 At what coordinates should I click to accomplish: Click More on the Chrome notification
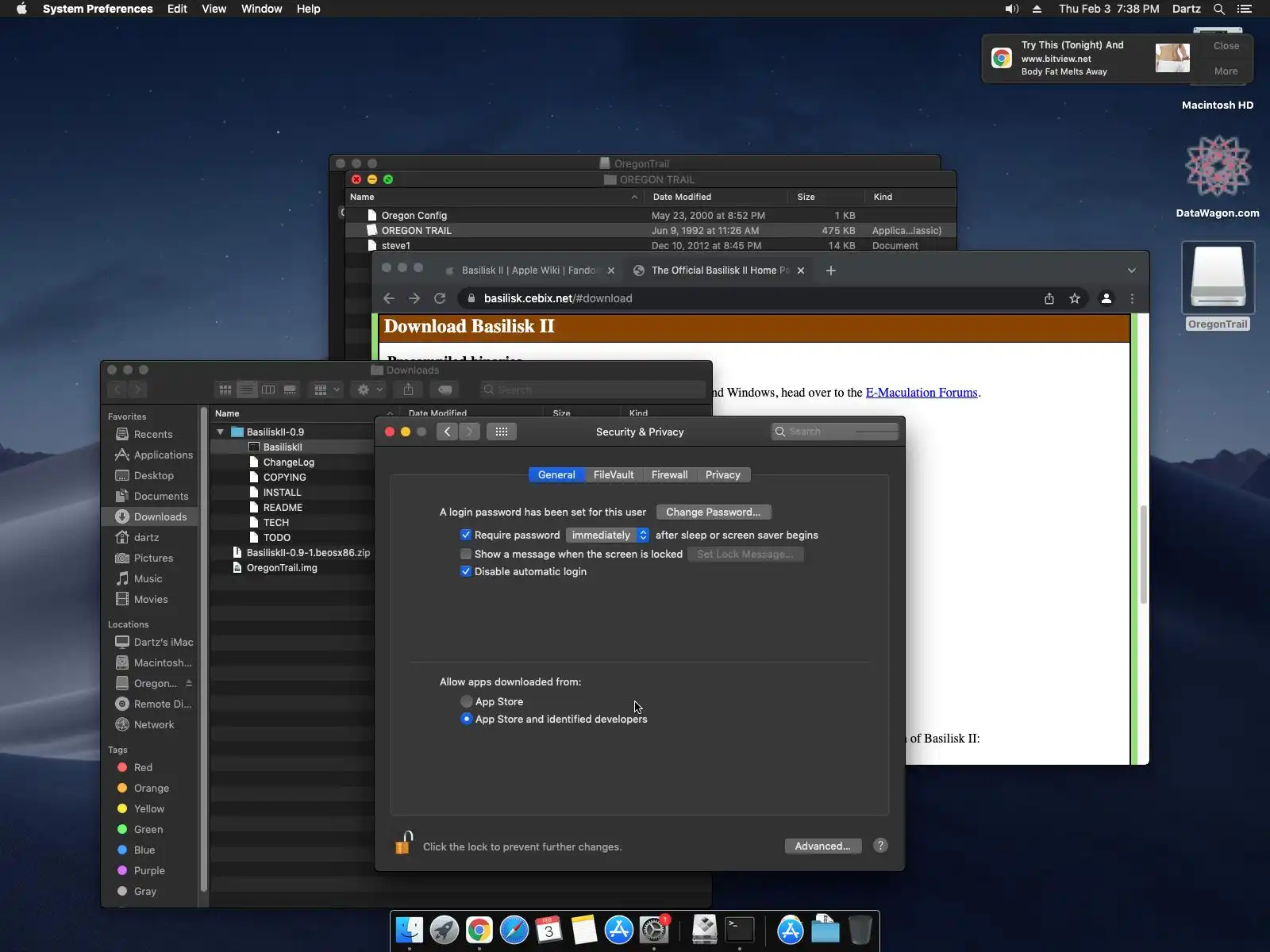click(x=1226, y=71)
